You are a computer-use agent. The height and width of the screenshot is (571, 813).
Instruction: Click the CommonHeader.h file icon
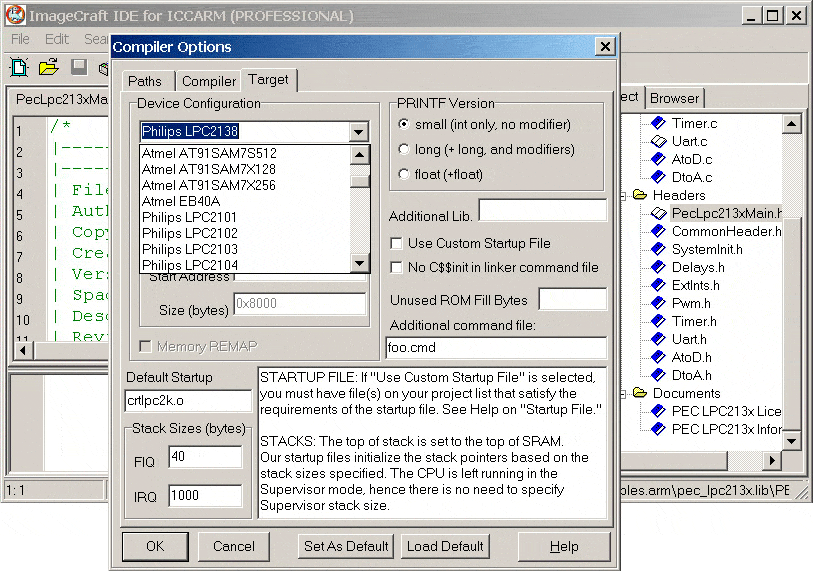tap(658, 231)
